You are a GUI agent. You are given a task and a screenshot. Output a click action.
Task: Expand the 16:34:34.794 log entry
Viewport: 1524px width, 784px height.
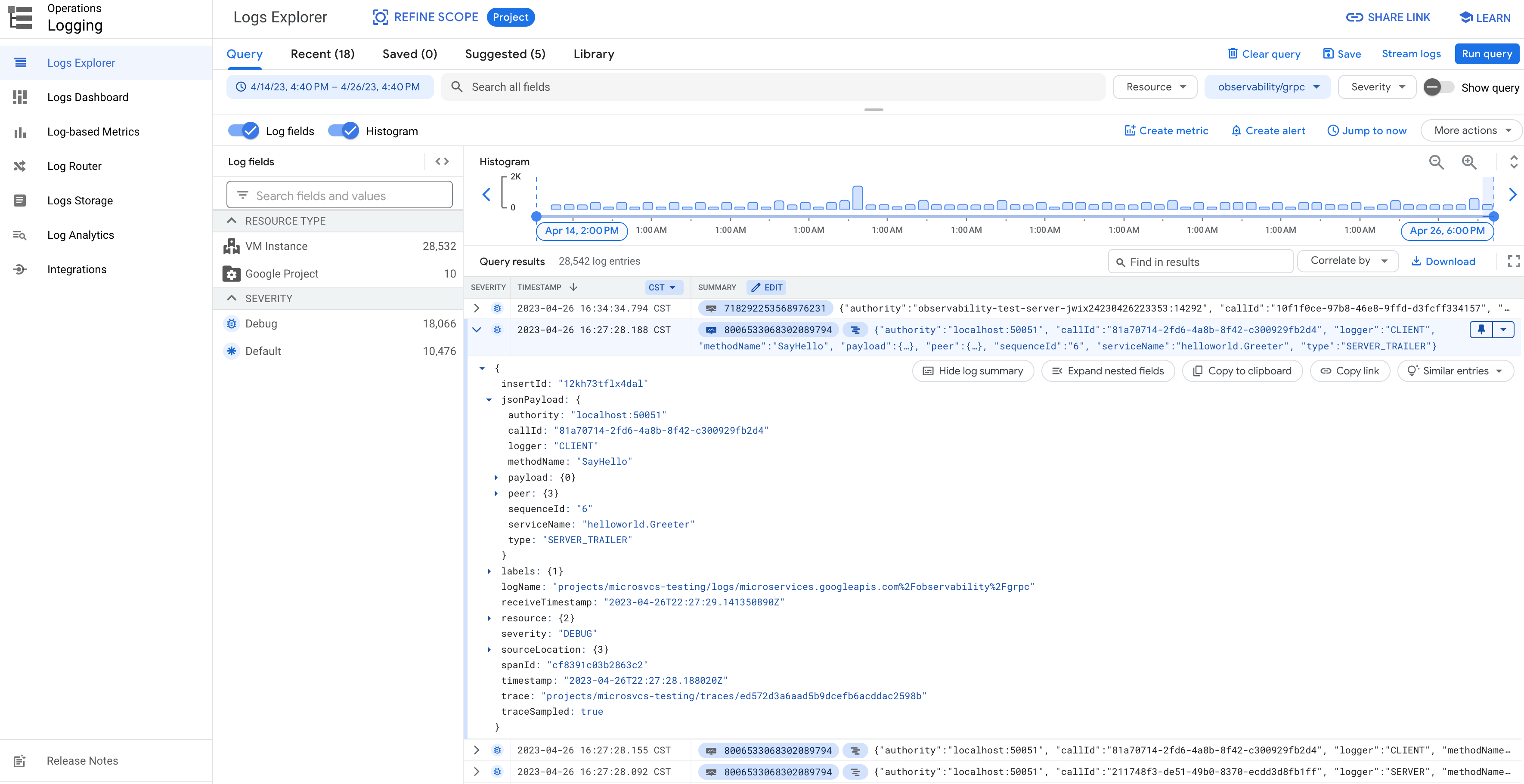(477, 308)
